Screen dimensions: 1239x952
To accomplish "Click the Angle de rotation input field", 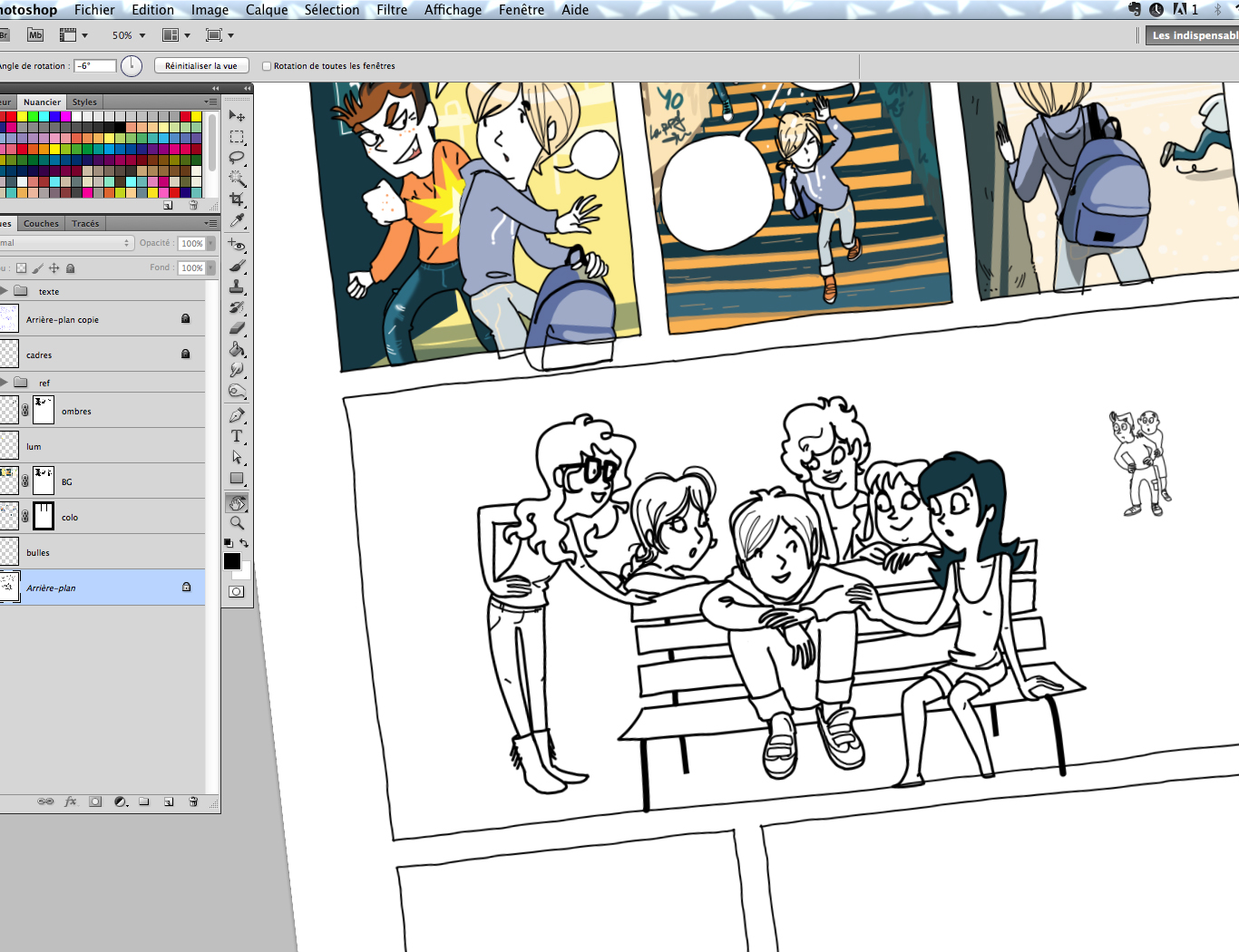I will pos(95,66).
